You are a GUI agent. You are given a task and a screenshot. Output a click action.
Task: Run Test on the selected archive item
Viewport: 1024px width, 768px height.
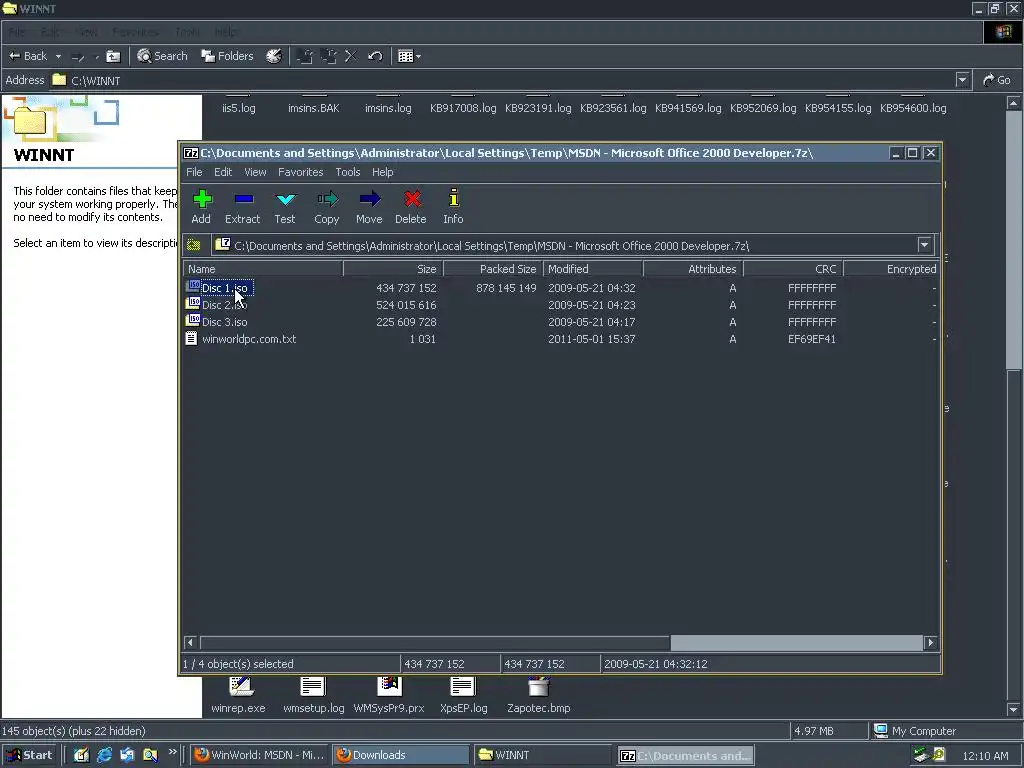285,206
